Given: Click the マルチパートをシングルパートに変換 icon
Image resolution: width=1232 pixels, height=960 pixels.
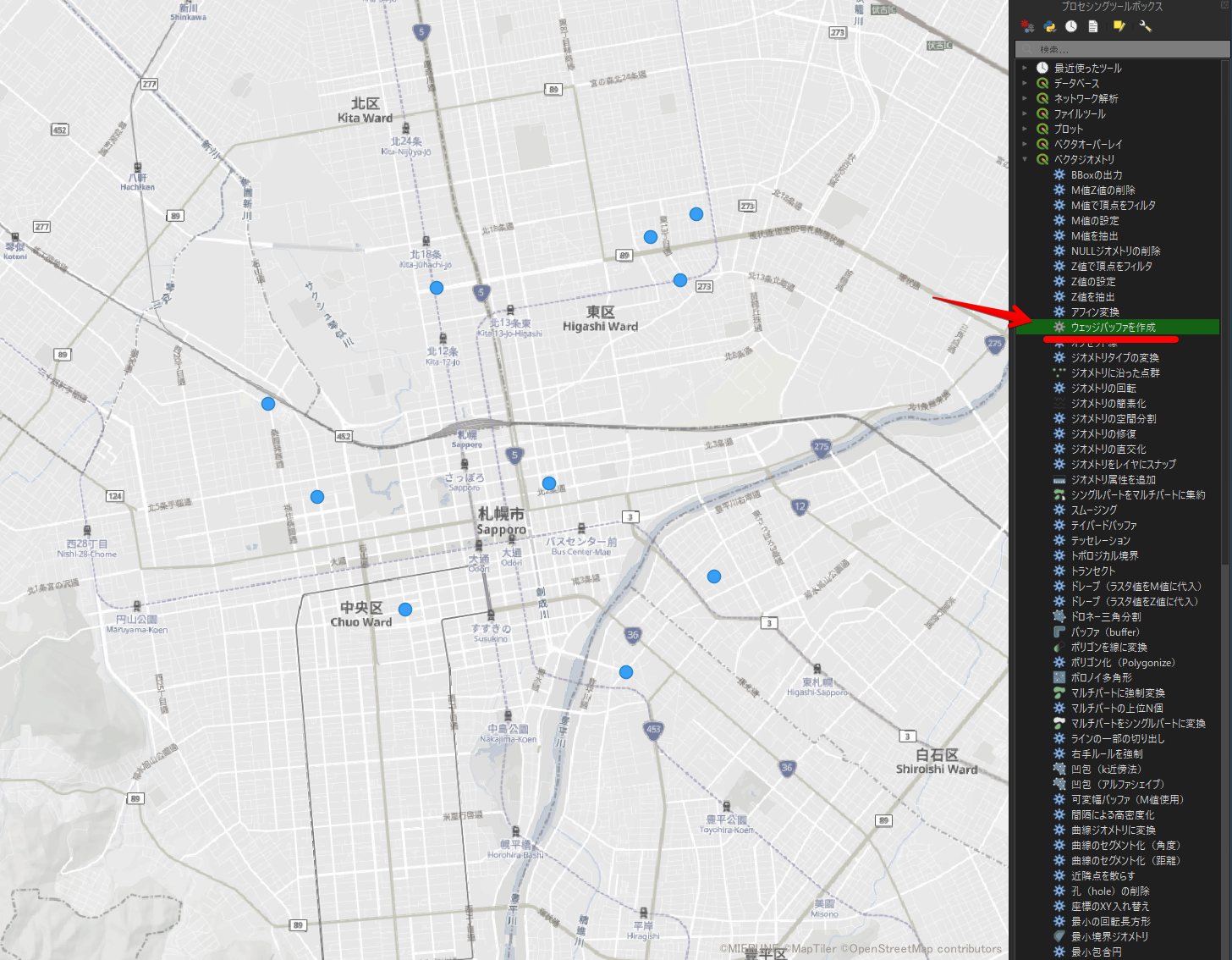Looking at the screenshot, I should pos(1059,723).
